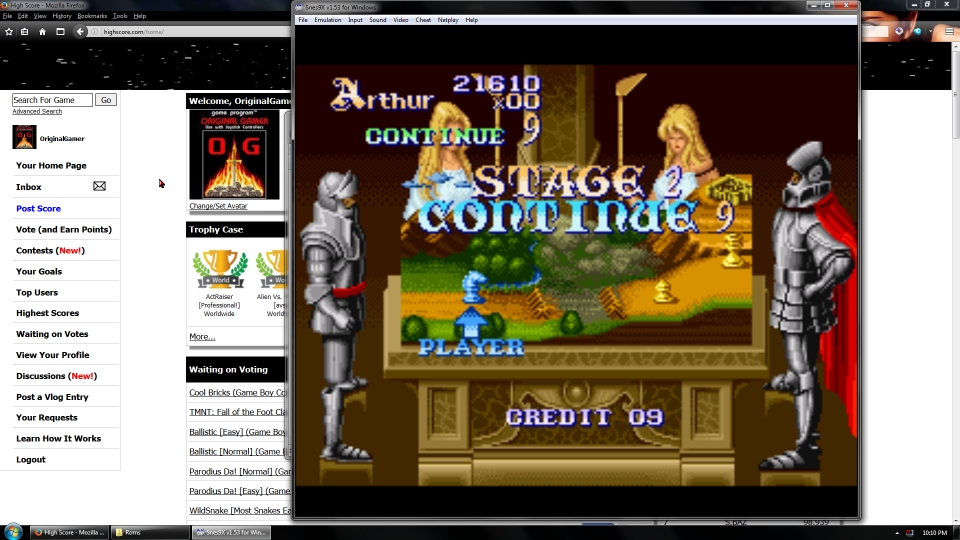960x540 pixels.
Task: Open the bookmarks list icon in the toolbar
Action: tap(25, 31)
